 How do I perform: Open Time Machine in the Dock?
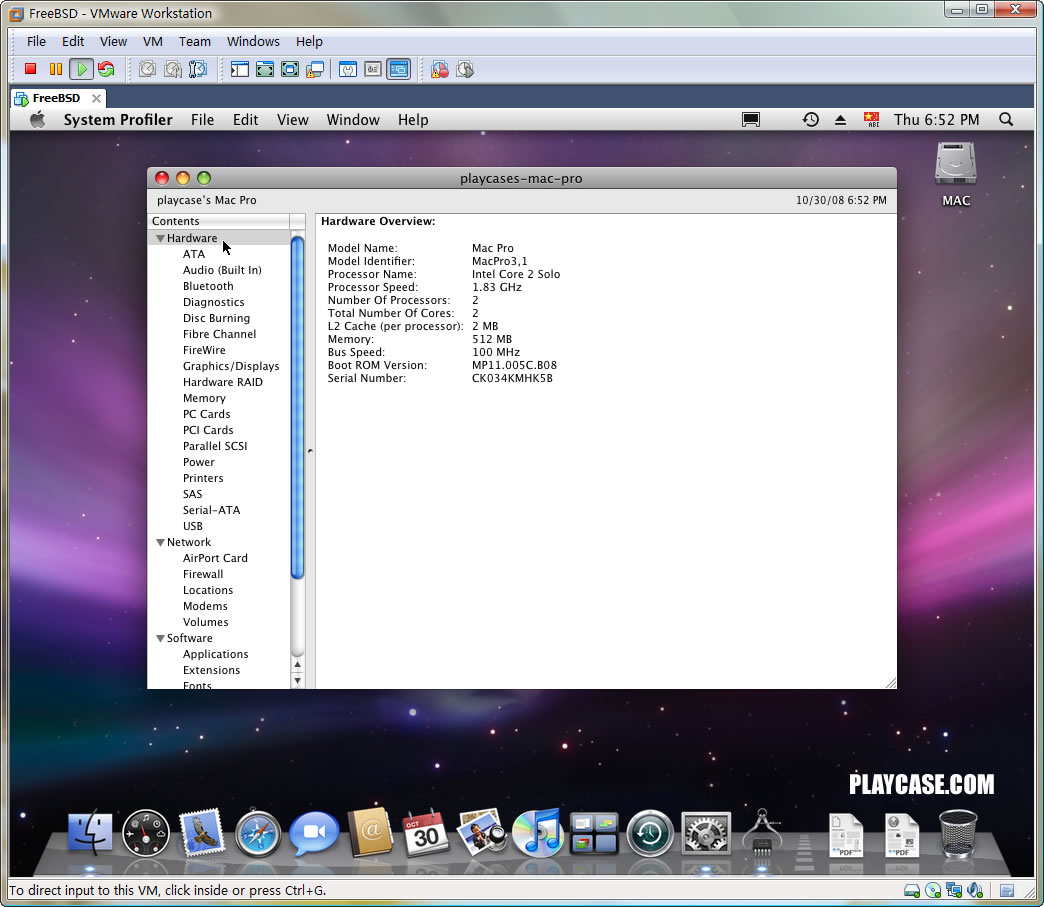650,832
